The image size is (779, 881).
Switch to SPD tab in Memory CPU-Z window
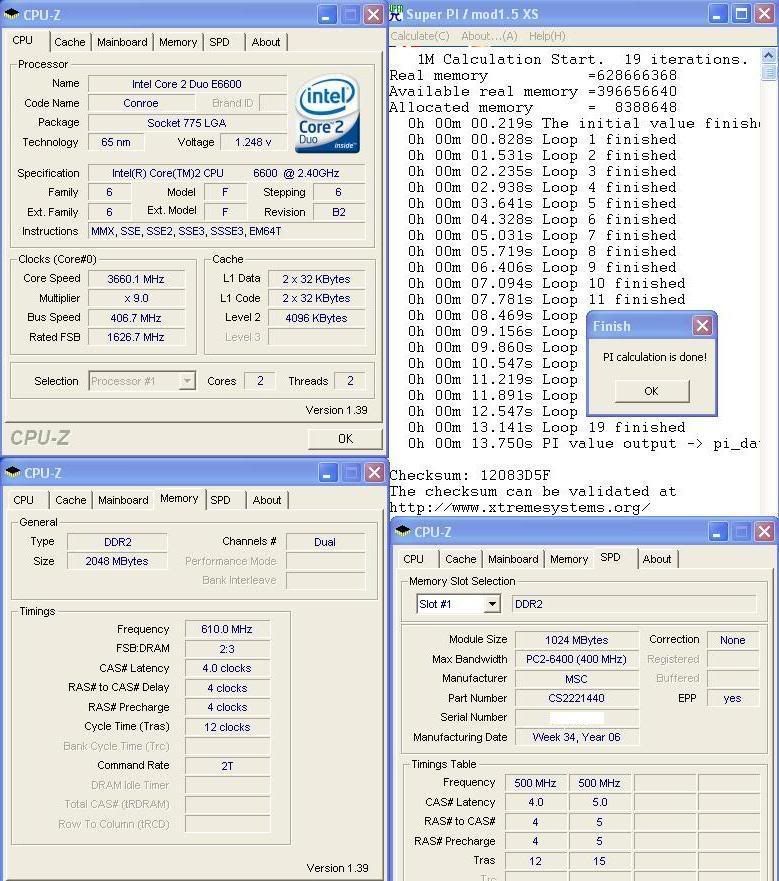tap(220, 500)
